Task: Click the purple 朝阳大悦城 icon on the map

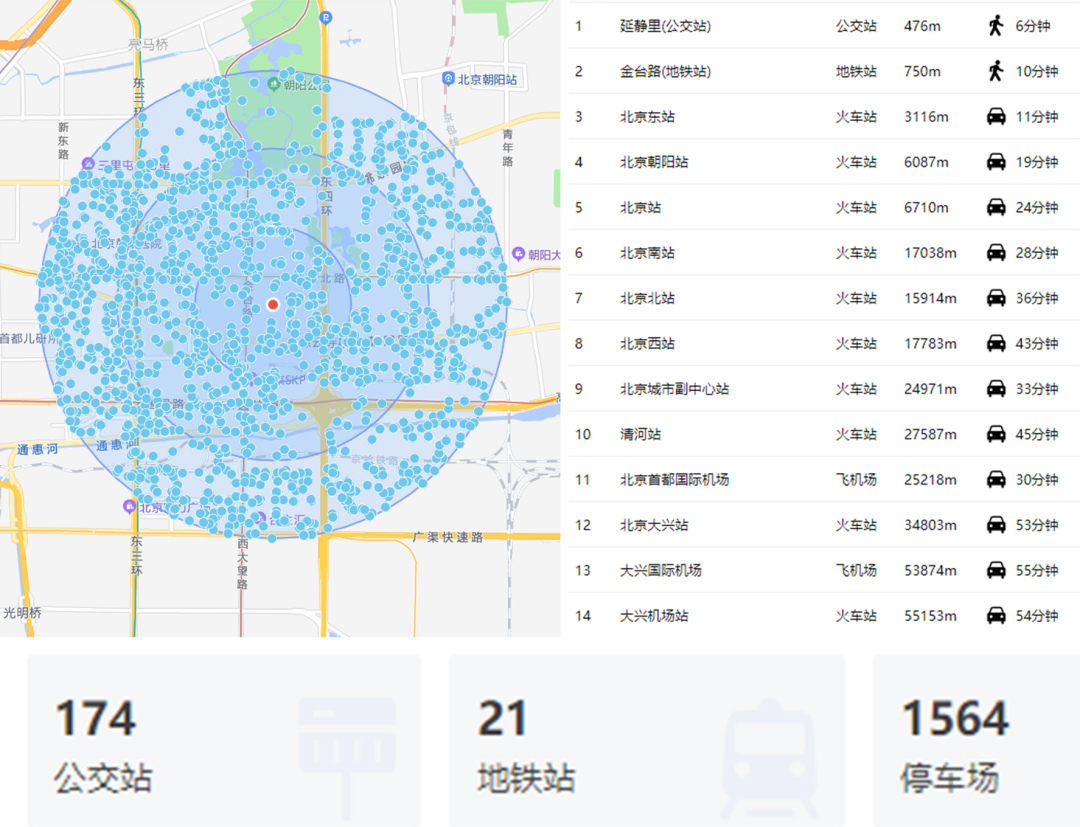Action: [518, 254]
